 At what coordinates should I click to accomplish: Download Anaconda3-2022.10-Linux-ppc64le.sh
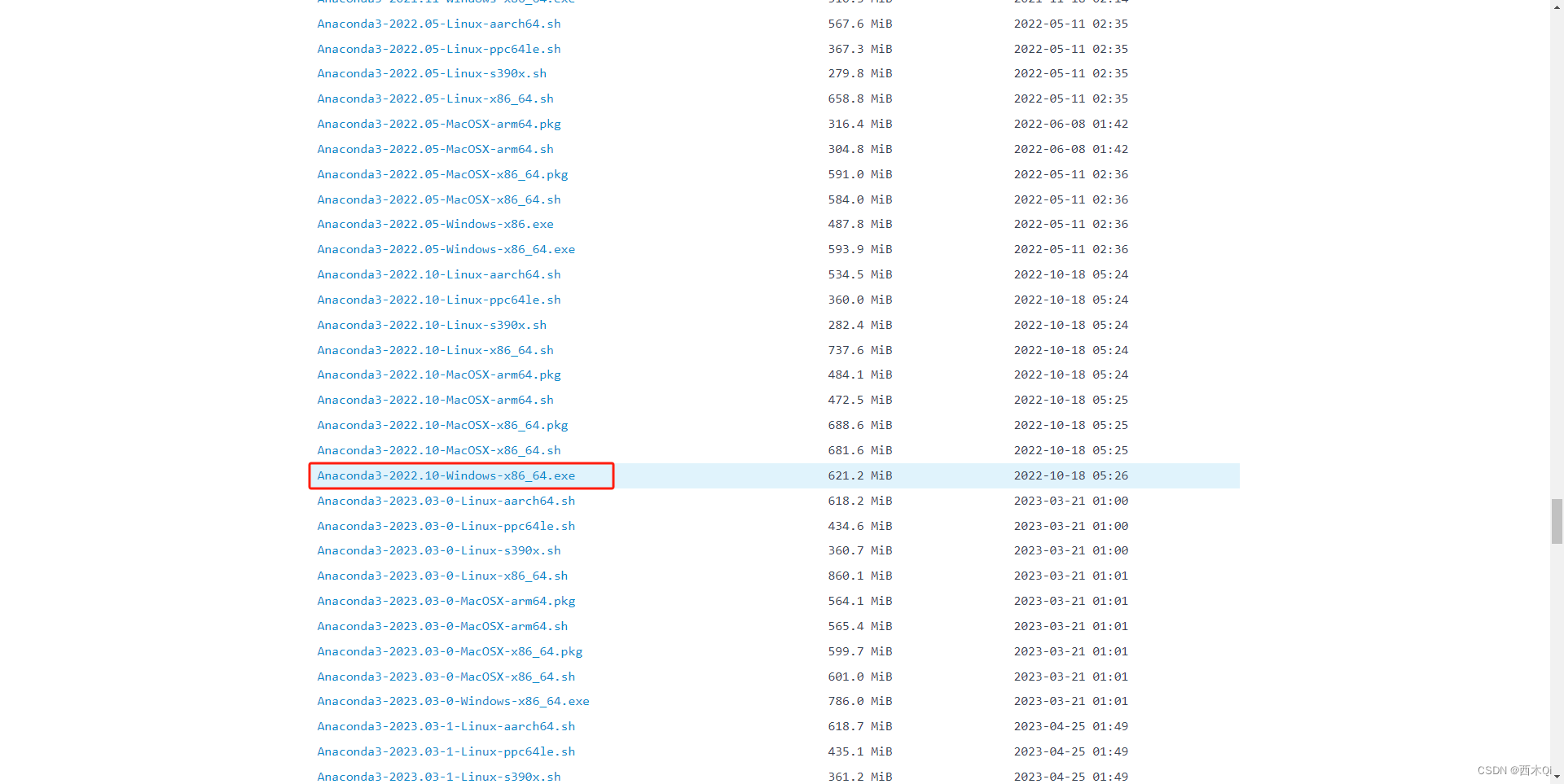(x=439, y=300)
